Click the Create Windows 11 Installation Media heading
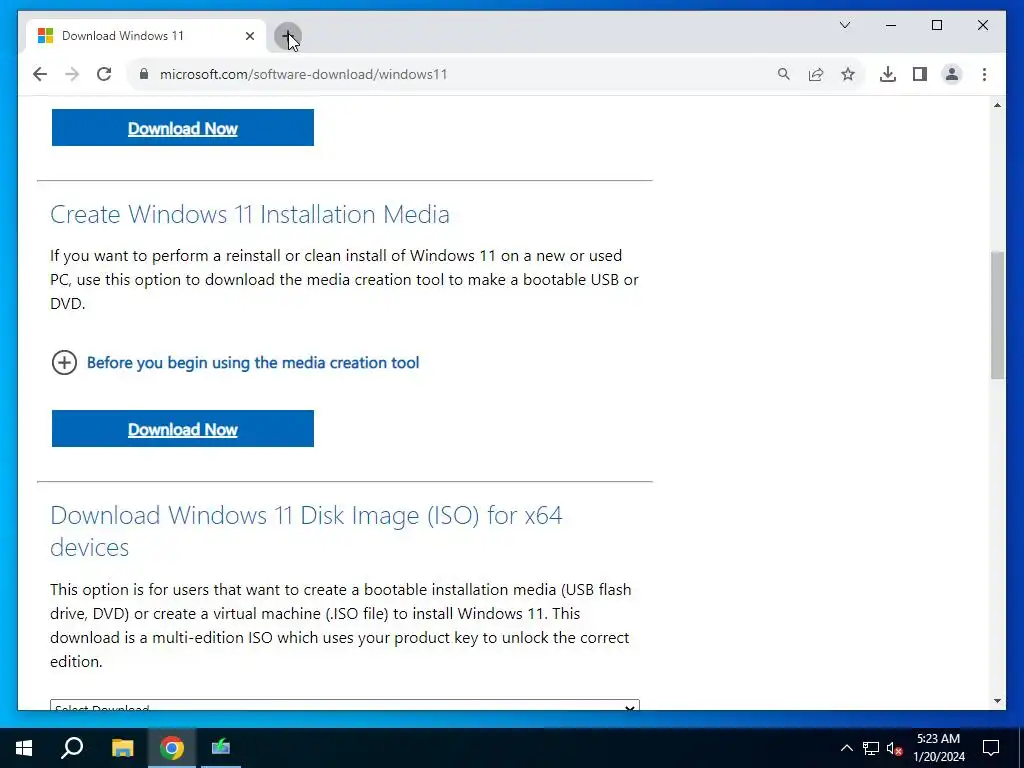This screenshot has height=768, width=1024. (x=250, y=214)
